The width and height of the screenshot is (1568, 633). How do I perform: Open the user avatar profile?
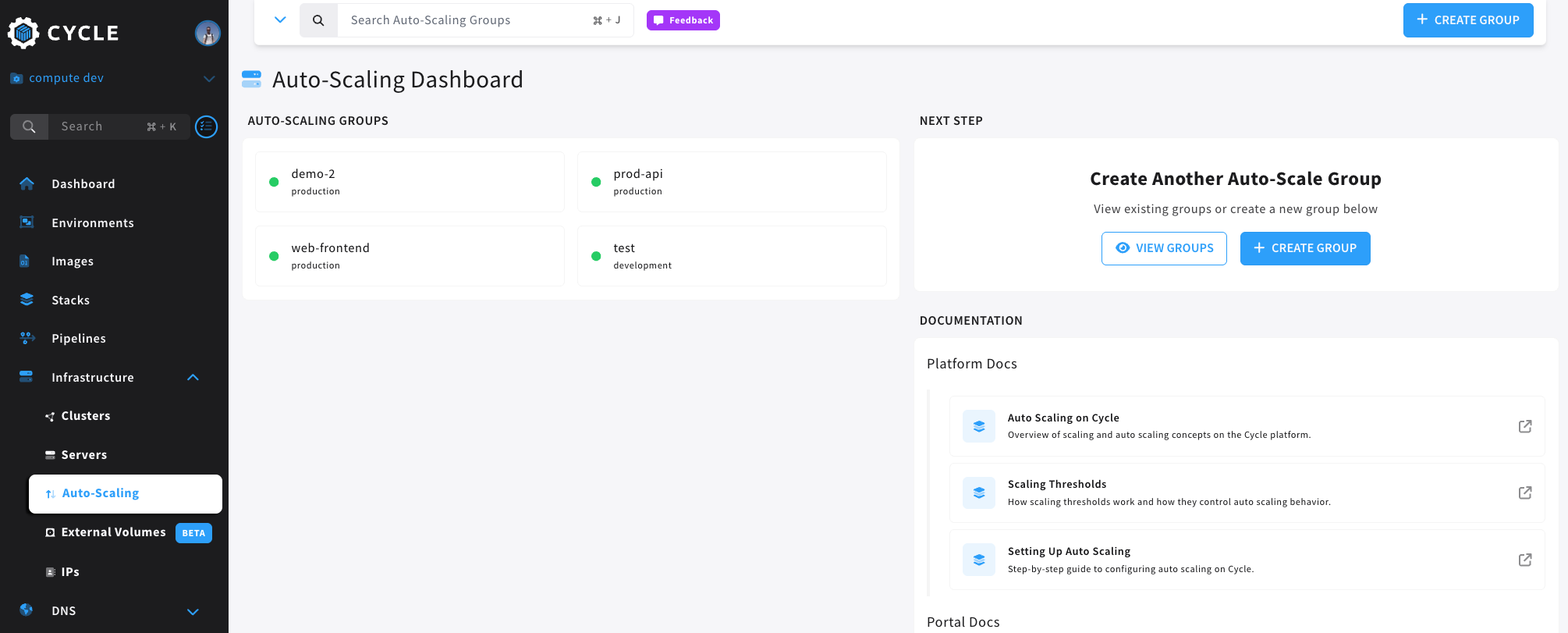(208, 33)
